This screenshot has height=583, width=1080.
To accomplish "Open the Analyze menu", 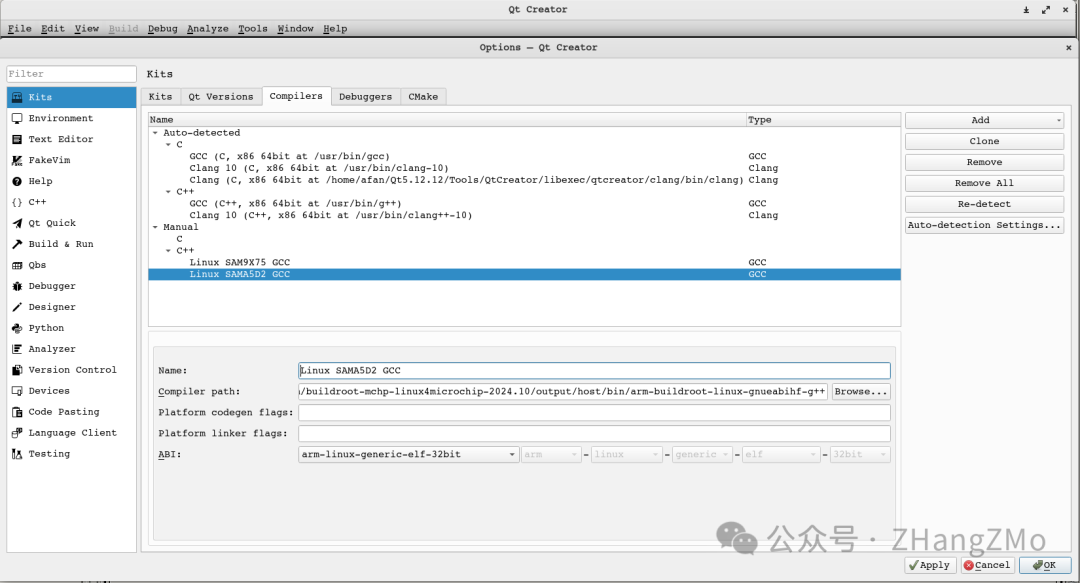I will point(207,29).
